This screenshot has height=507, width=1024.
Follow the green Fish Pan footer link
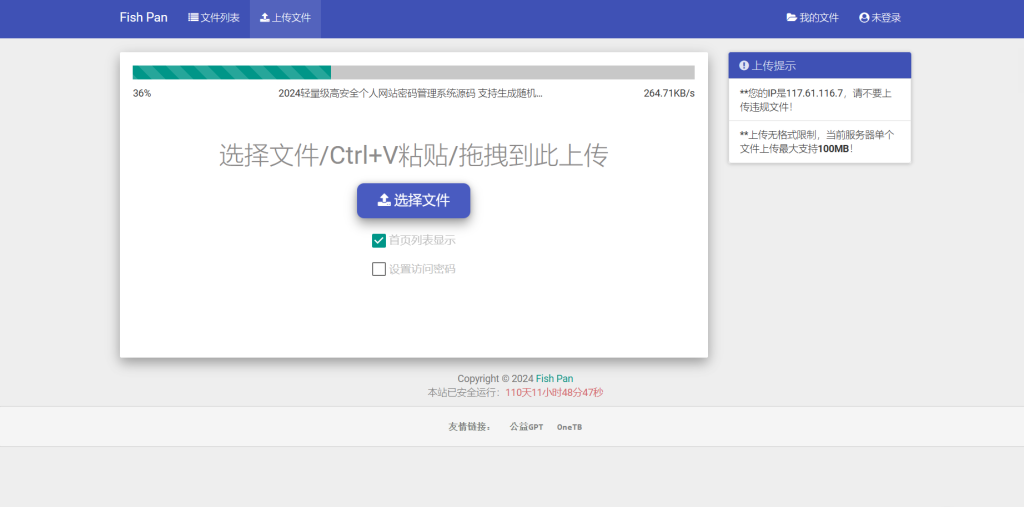(x=554, y=379)
